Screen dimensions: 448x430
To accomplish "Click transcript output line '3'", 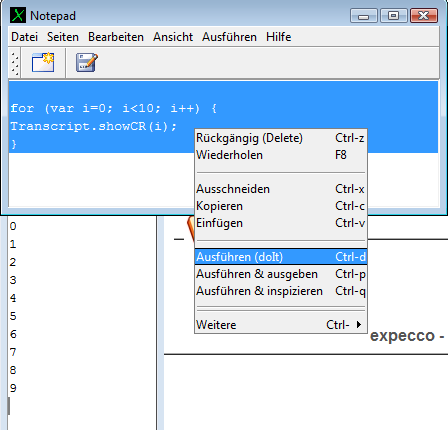I will [13, 280].
